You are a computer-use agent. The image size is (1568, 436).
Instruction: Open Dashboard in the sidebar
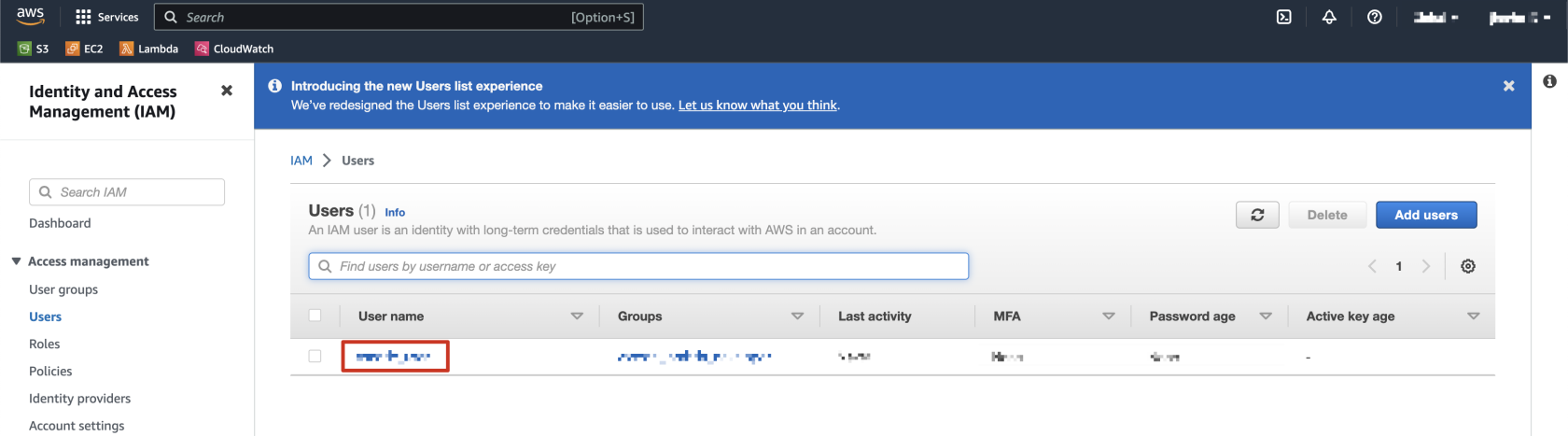60,223
